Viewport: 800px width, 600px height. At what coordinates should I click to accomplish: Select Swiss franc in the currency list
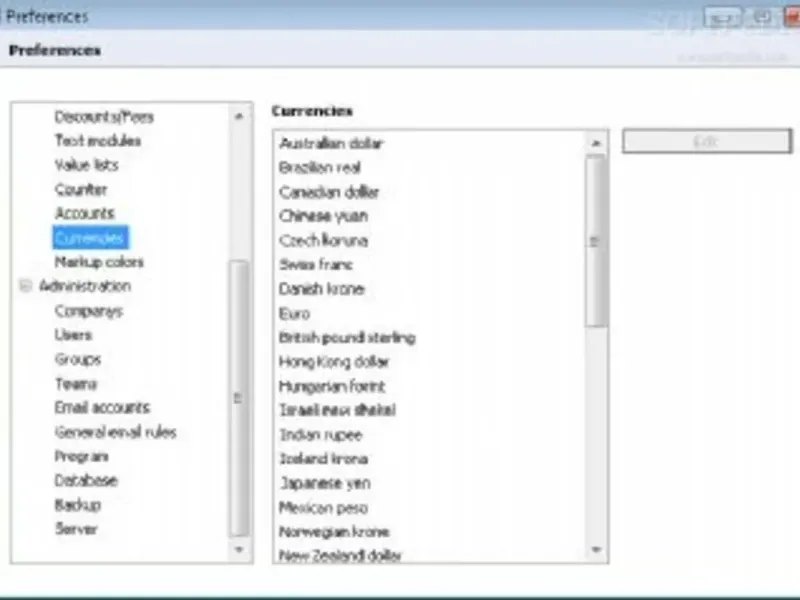(x=316, y=264)
